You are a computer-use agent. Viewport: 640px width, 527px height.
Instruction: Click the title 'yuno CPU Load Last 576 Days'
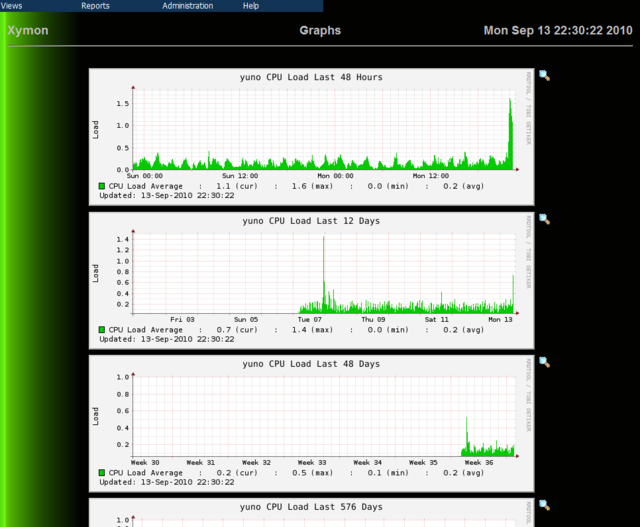[311, 507]
